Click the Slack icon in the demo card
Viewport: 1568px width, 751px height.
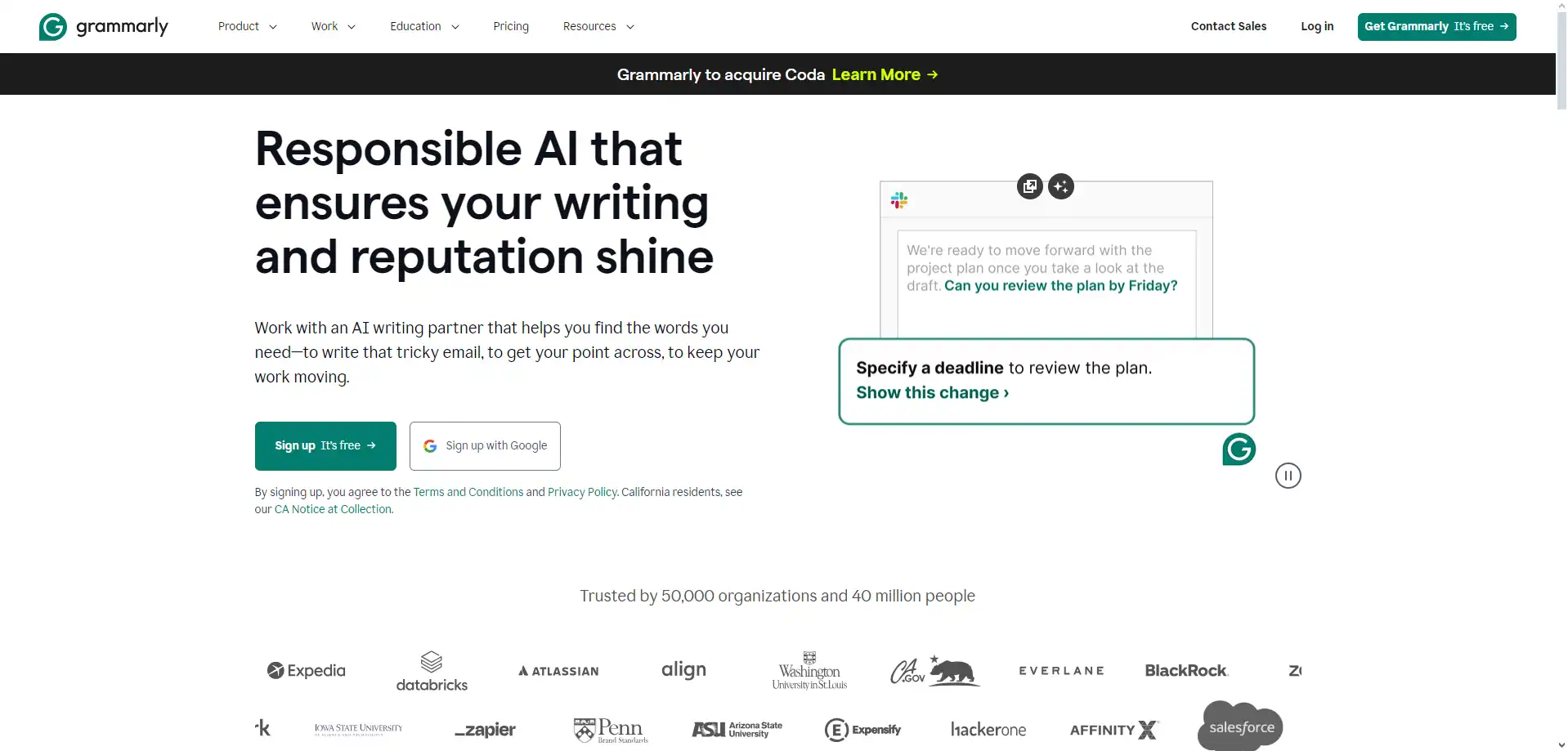point(899,200)
